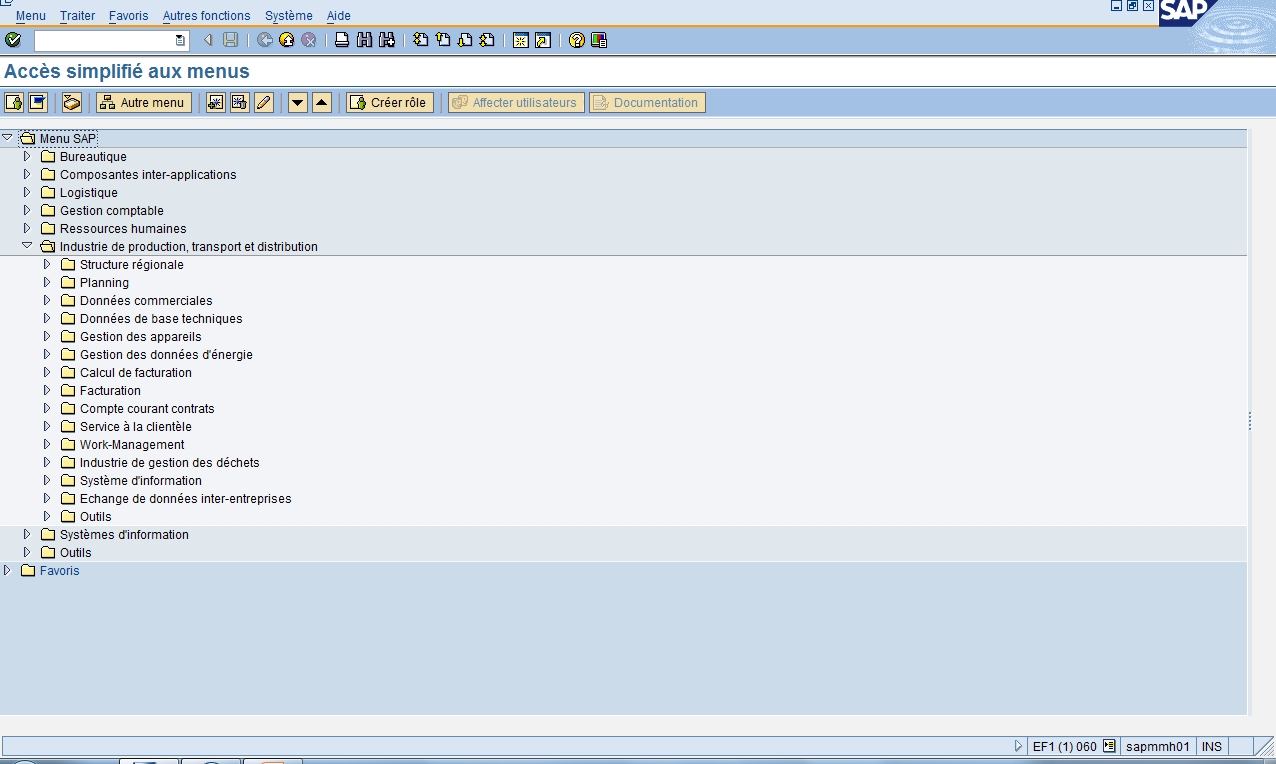
Task: Select the Service à la clientèle entry
Action: click(x=136, y=427)
